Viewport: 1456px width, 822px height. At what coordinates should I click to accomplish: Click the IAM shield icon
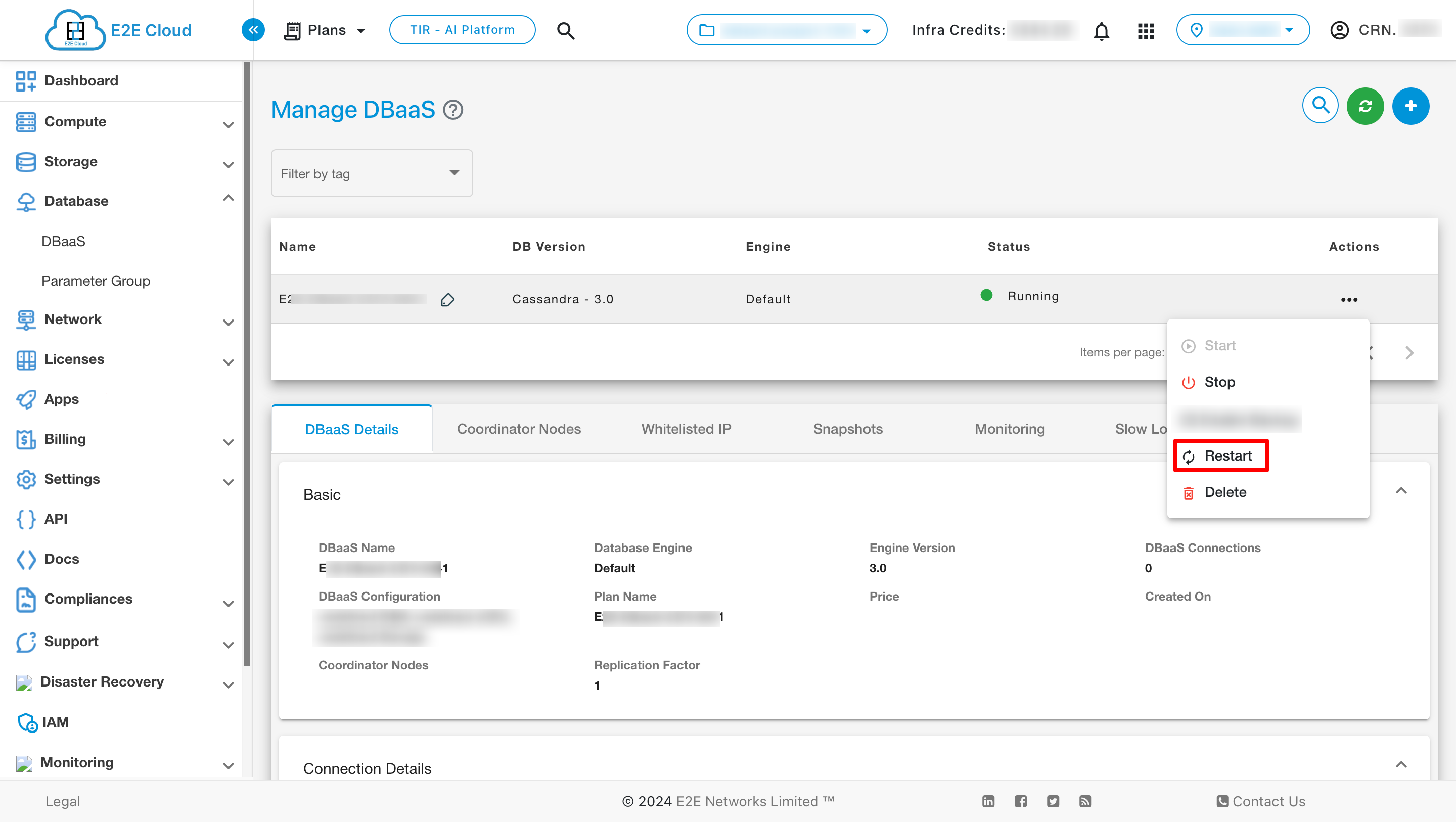pos(27,722)
